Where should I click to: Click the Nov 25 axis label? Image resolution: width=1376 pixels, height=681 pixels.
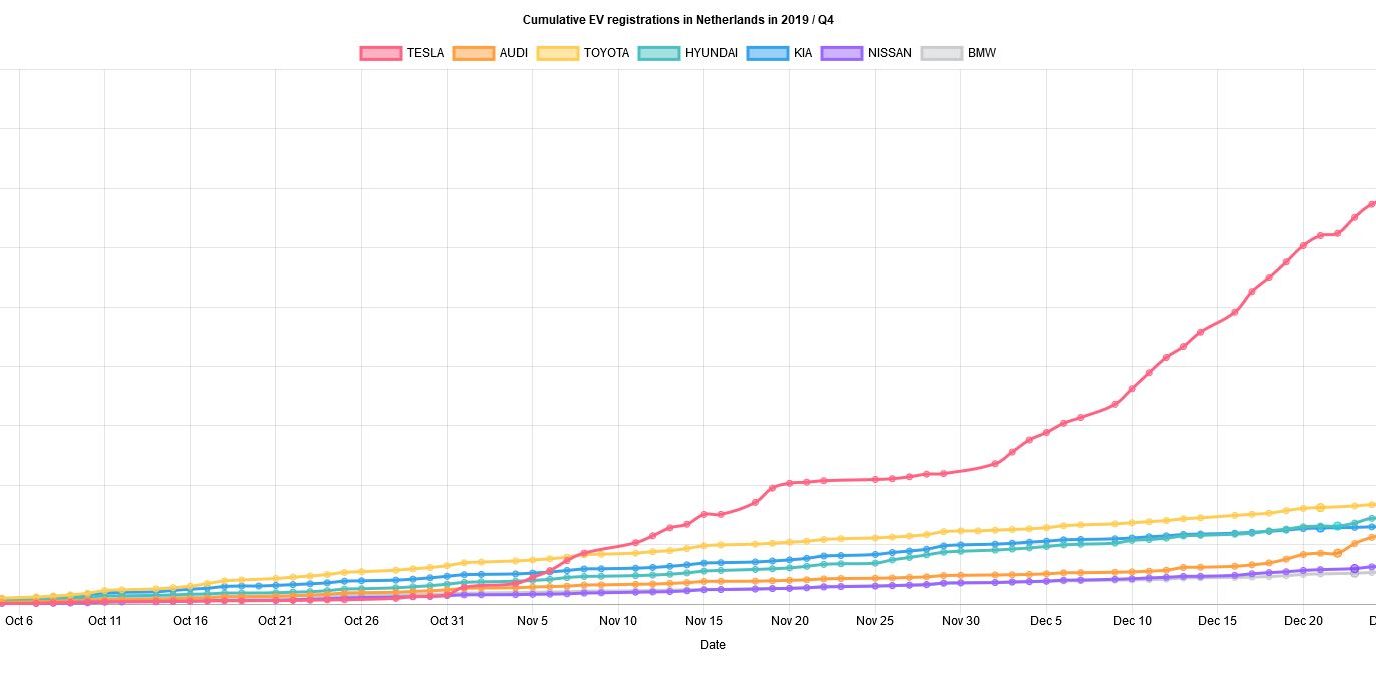coord(875,621)
